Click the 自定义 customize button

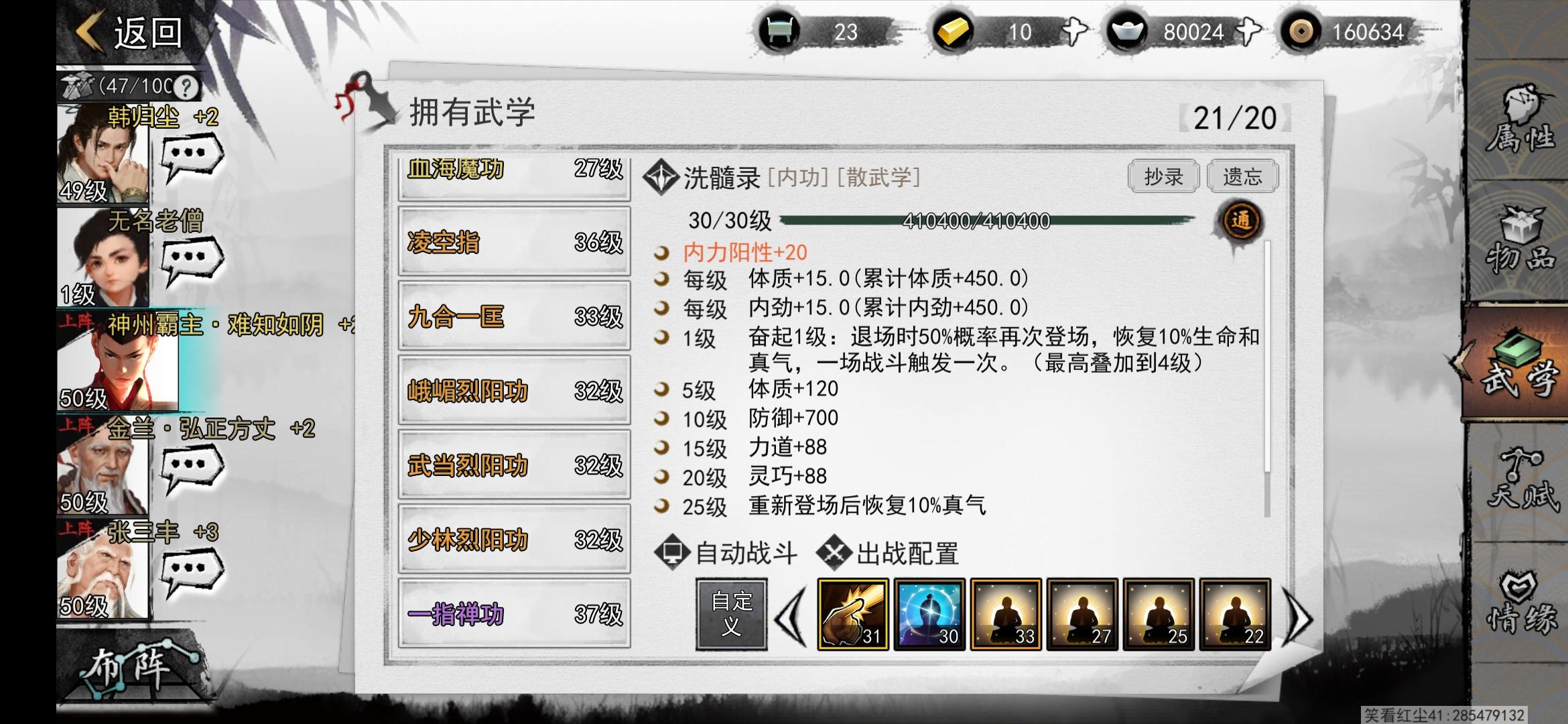(x=731, y=615)
